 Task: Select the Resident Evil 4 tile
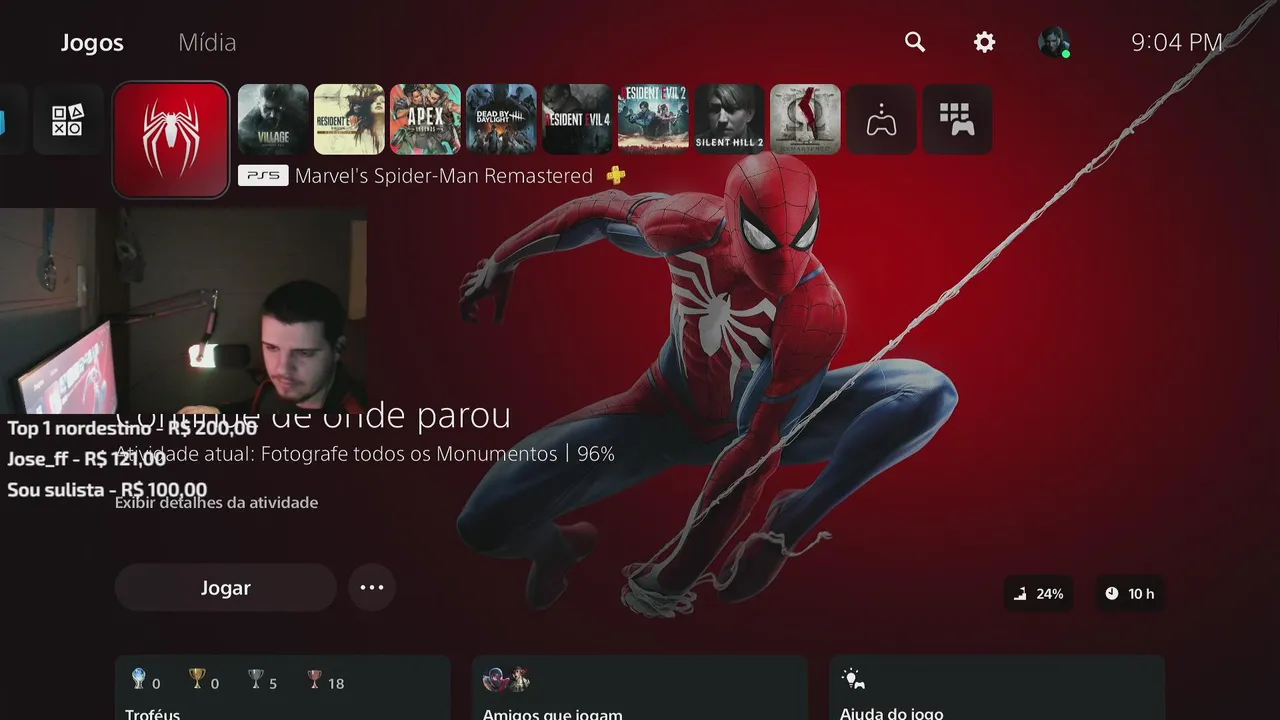577,120
